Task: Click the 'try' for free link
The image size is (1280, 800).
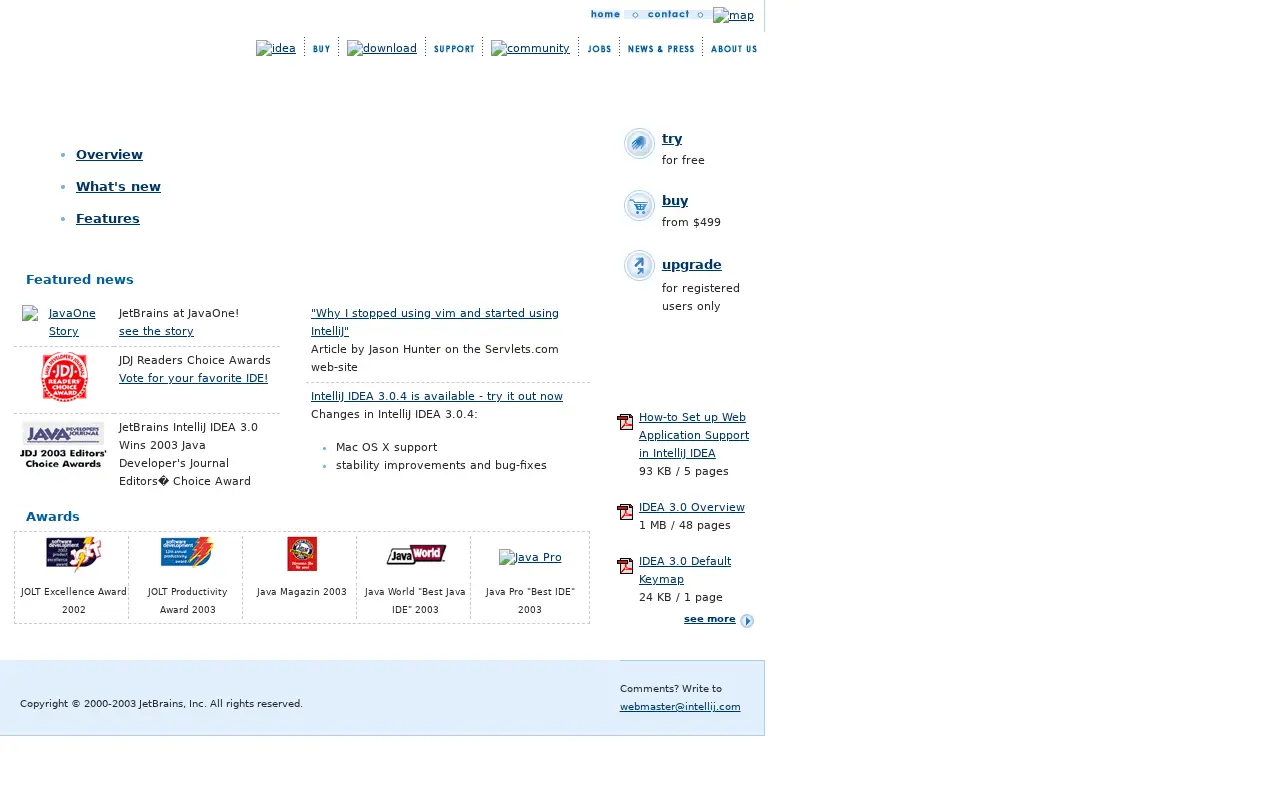Action: (672, 139)
